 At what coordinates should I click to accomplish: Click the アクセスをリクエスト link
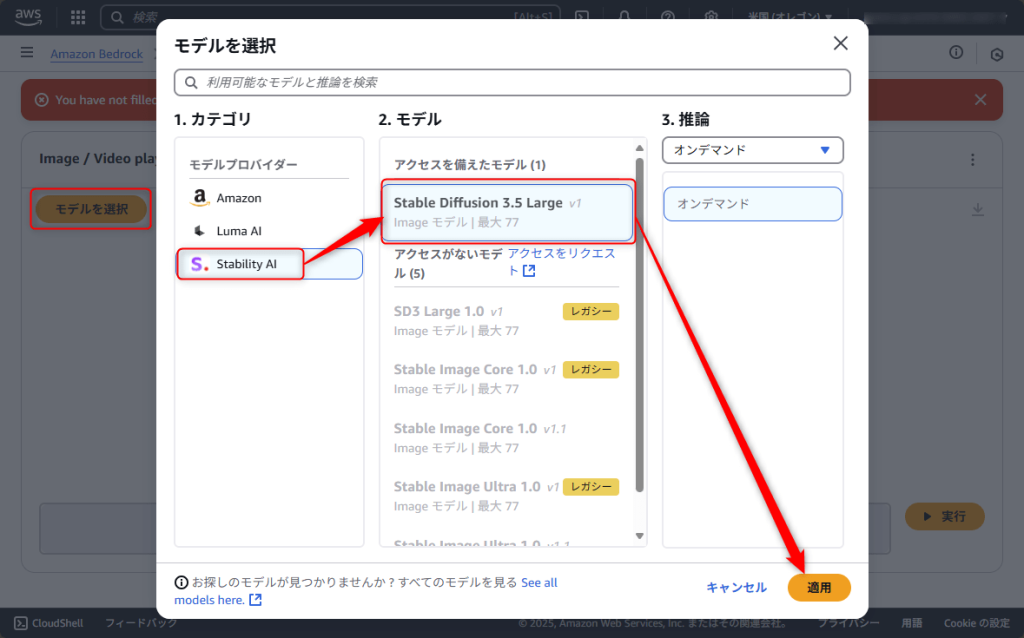point(561,262)
